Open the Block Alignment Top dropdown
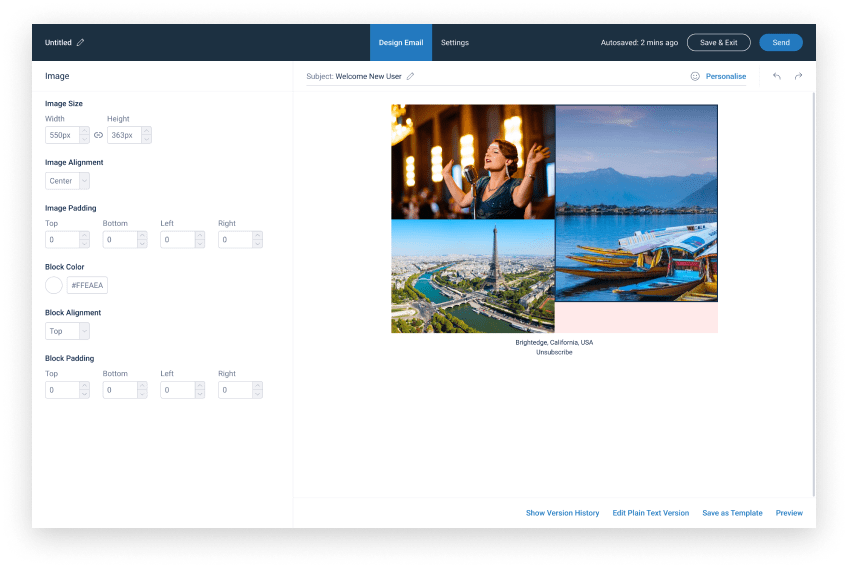Image resolution: width=848 pixels, height=568 pixels. click(x=67, y=331)
